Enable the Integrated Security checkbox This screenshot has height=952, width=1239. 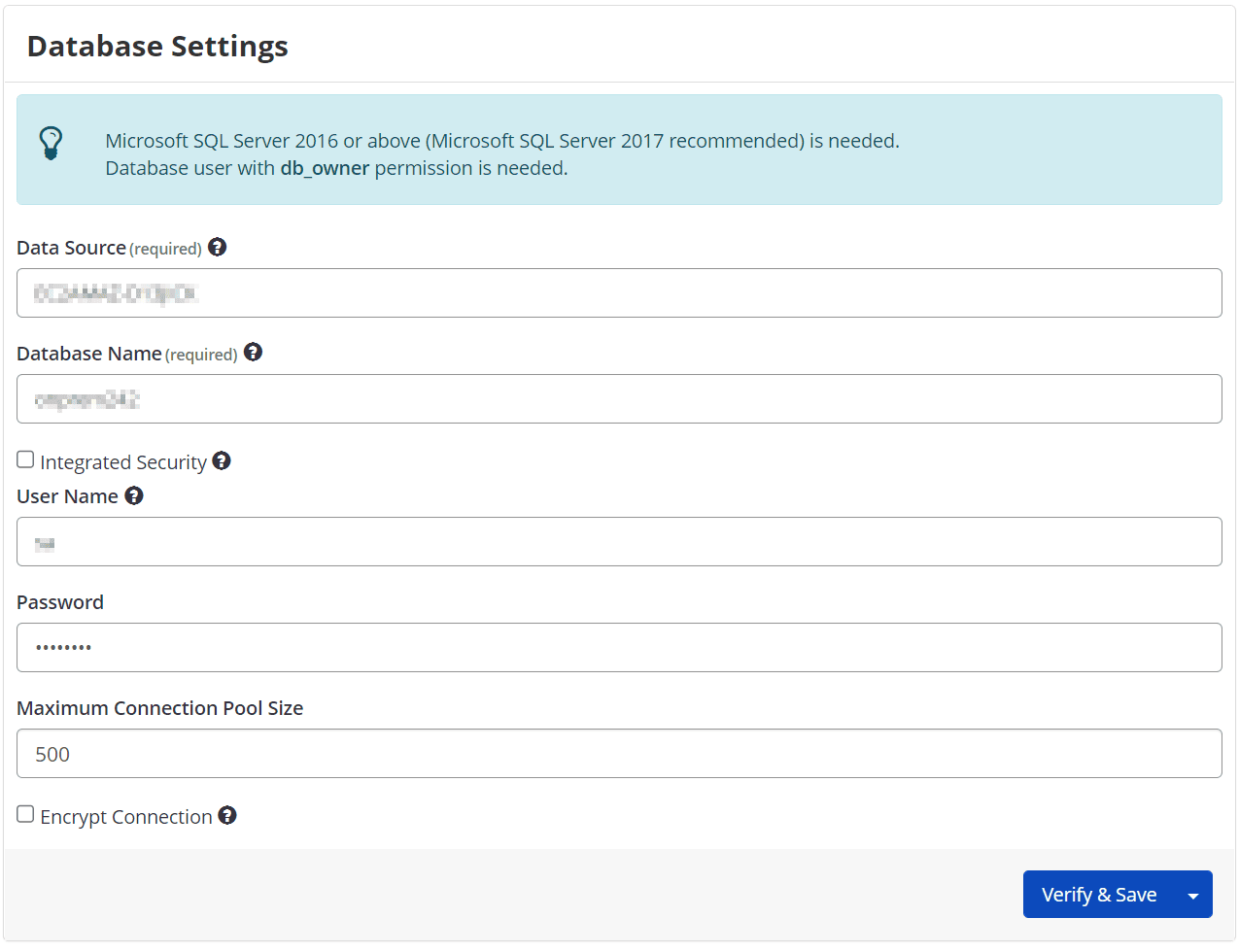pyautogui.click(x=24, y=459)
